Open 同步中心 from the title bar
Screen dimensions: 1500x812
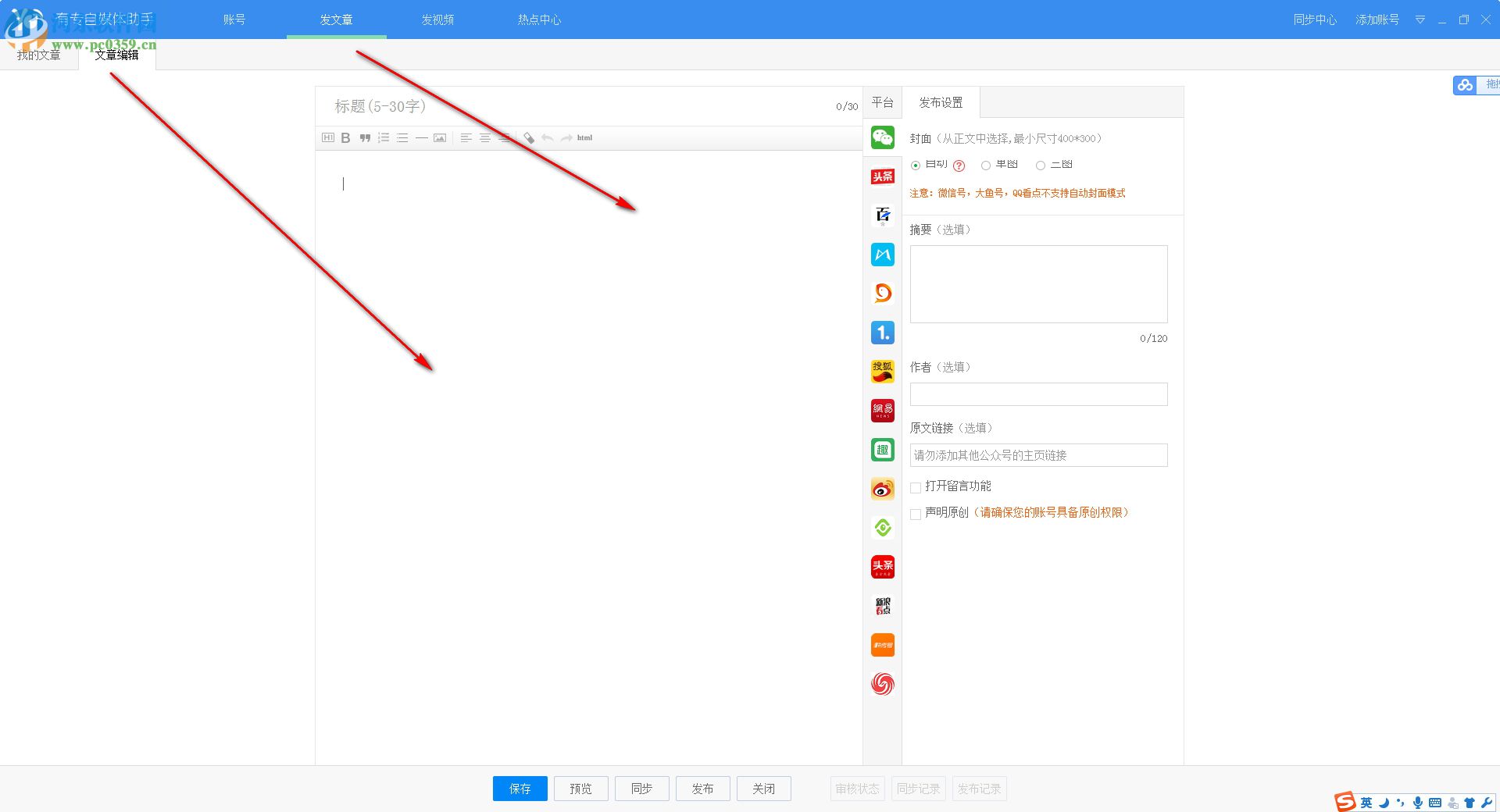coord(1315,20)
